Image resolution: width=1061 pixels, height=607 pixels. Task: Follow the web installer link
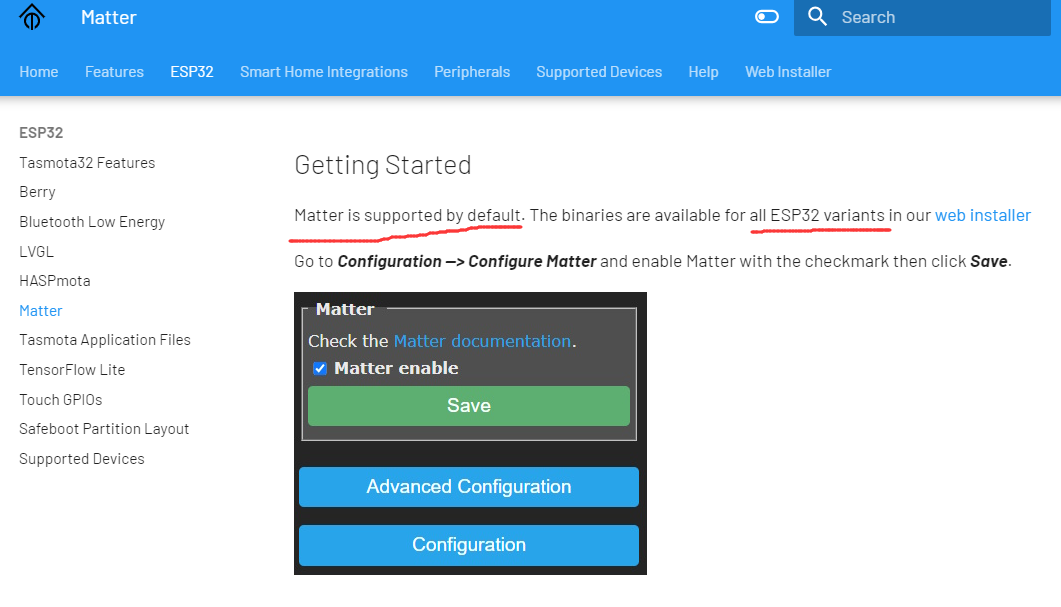982,215
